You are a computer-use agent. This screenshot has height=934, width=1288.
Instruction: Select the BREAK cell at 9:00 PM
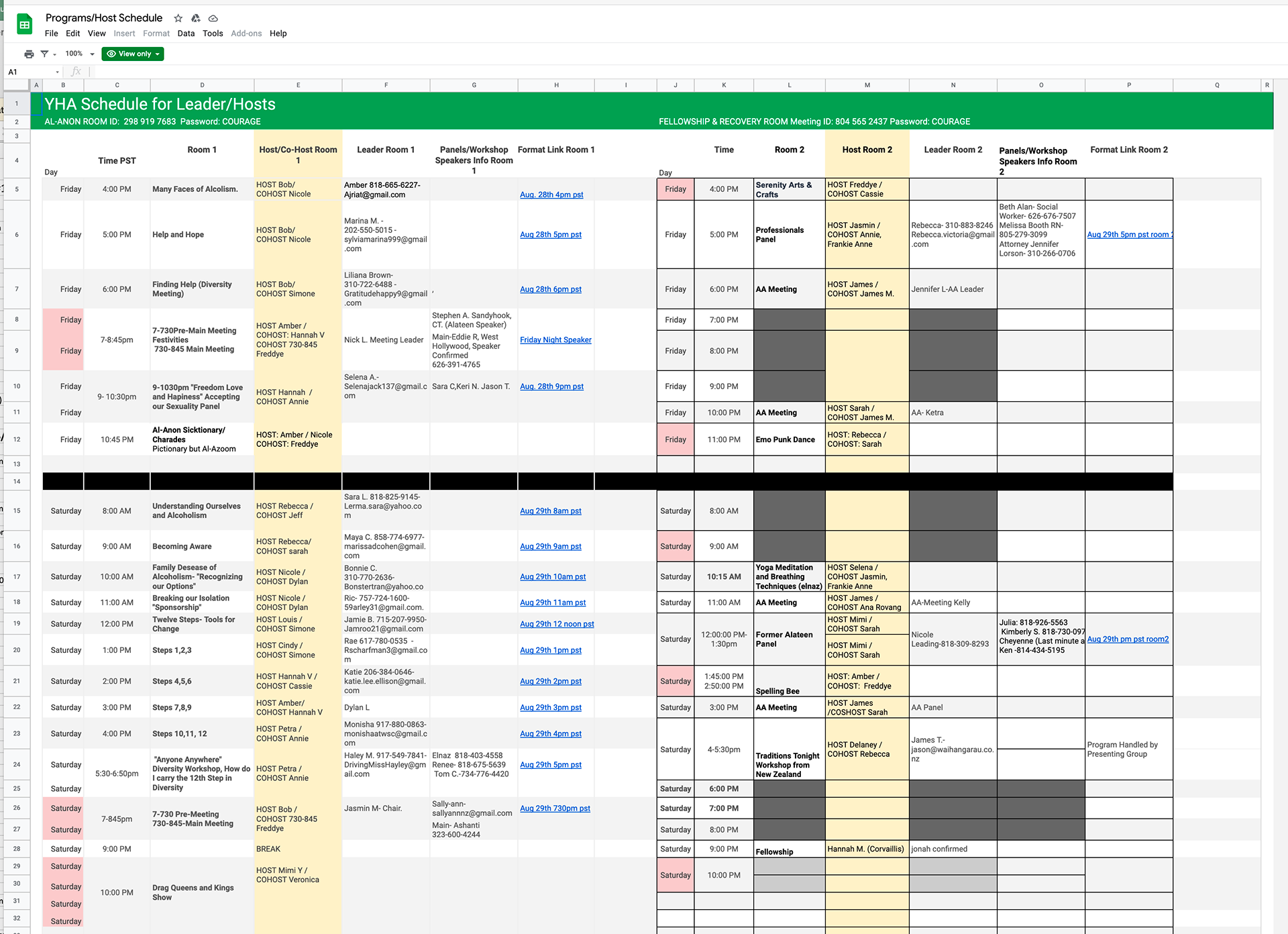coord(298,849)
